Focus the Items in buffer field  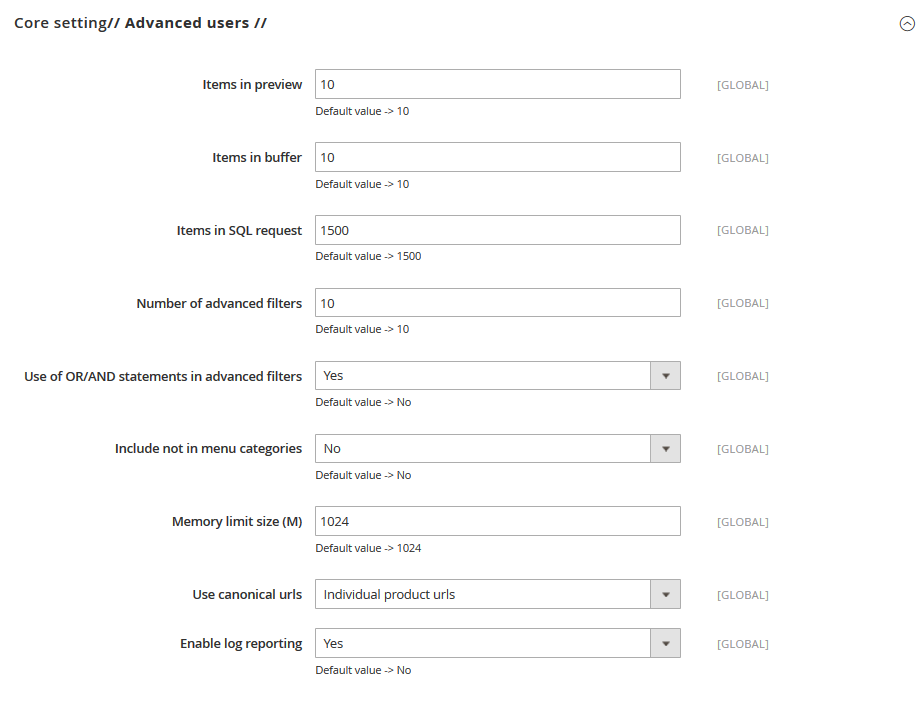tap(498, 157)
